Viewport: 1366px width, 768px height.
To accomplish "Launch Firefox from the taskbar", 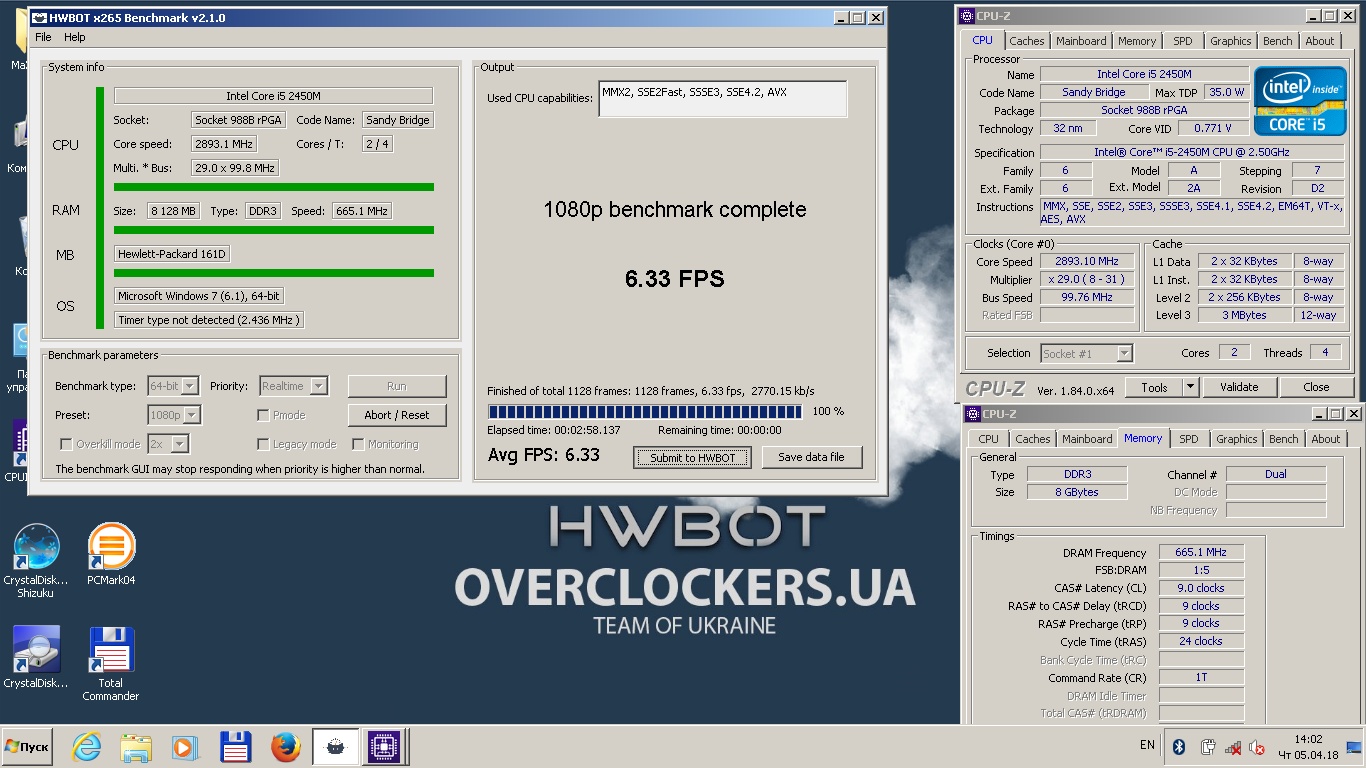I will 286,747.
